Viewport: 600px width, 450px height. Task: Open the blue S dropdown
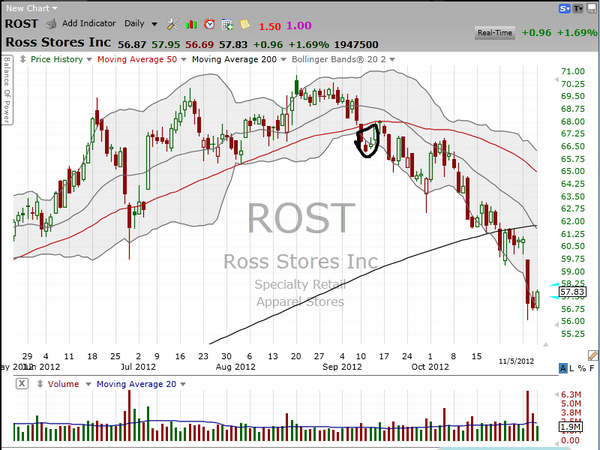[565, 8]
